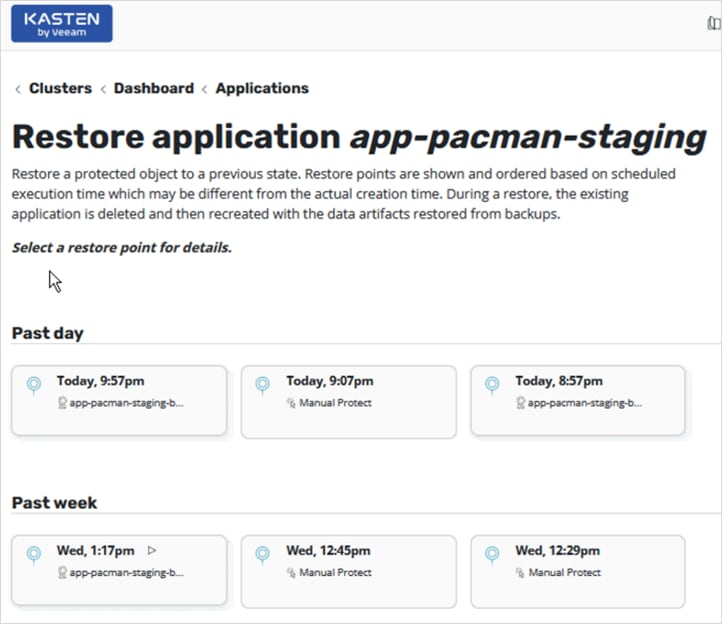The image size is (722, 624).
Task: Click policy badge icon on Today 8:57pm card
Action: pyautogui.click(x=520, y=403)
